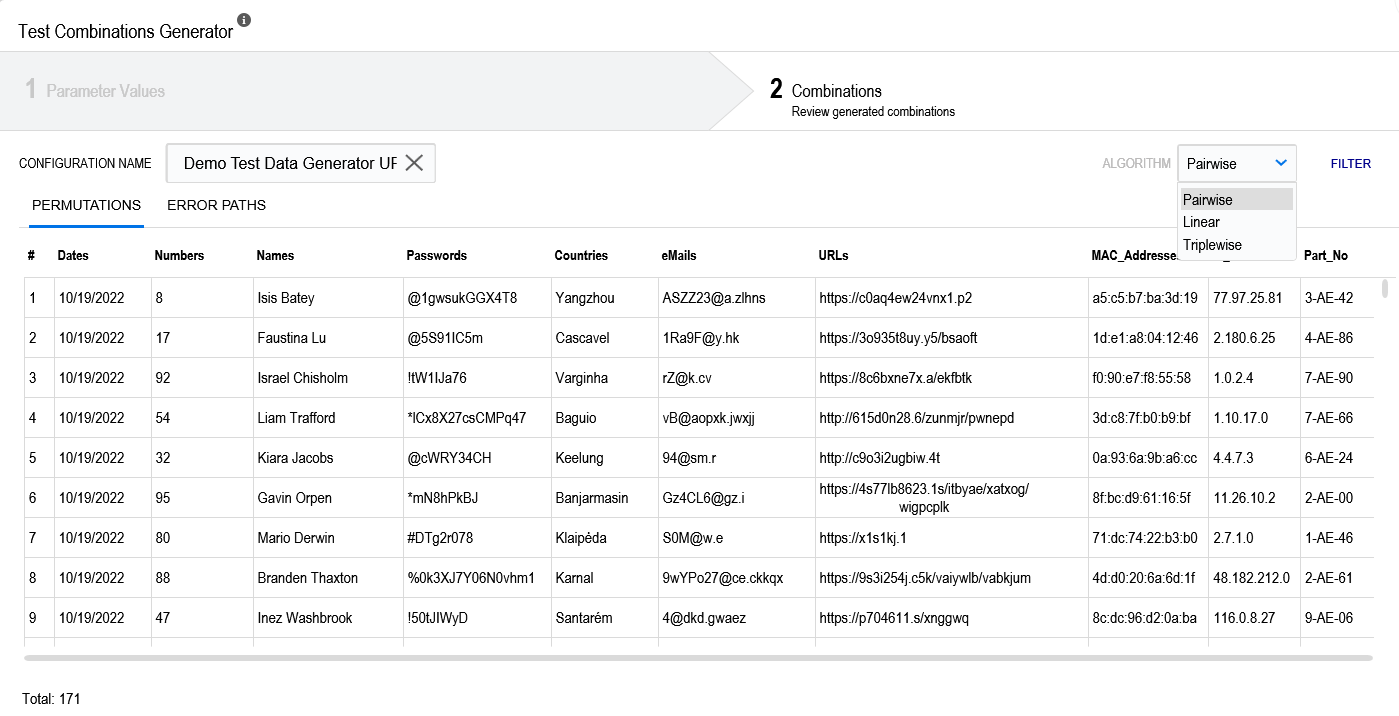Click the horizontal scrollbar under the table
This screenshot has width=1399, height=716.
point(697,658)
